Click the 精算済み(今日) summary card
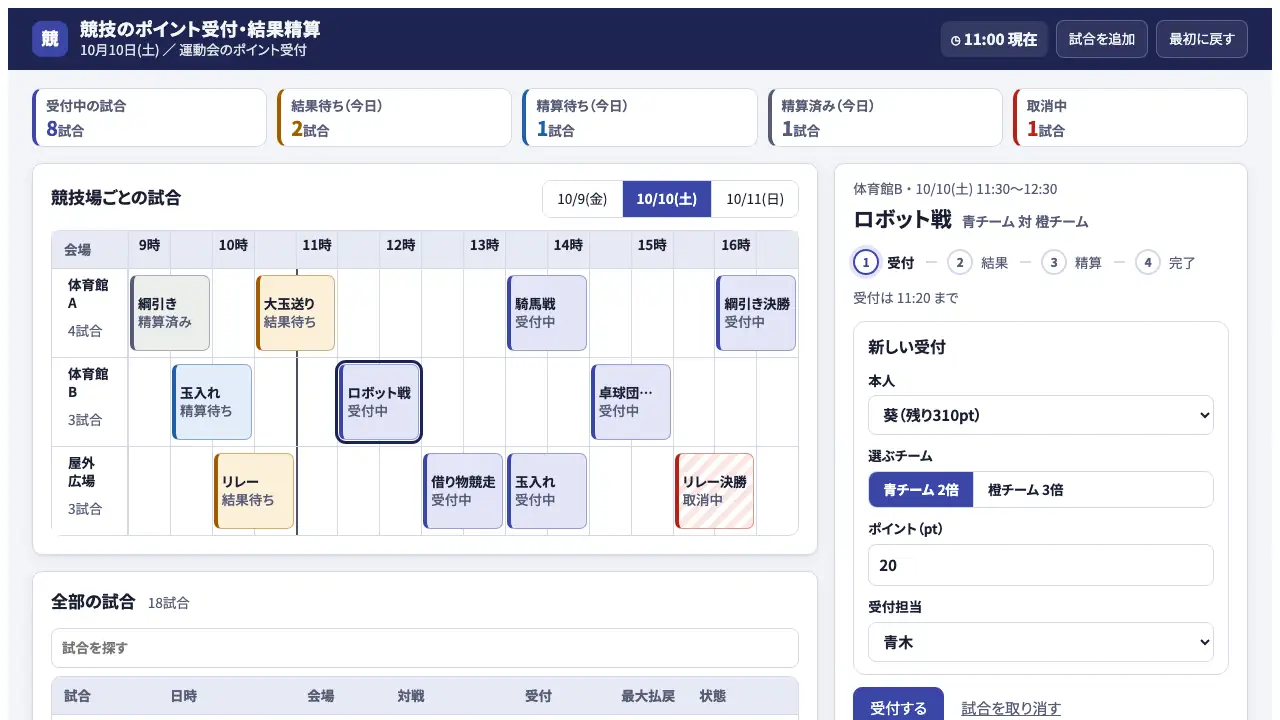Viewport: 1280px width, 720px height. (x=885, y=118)
